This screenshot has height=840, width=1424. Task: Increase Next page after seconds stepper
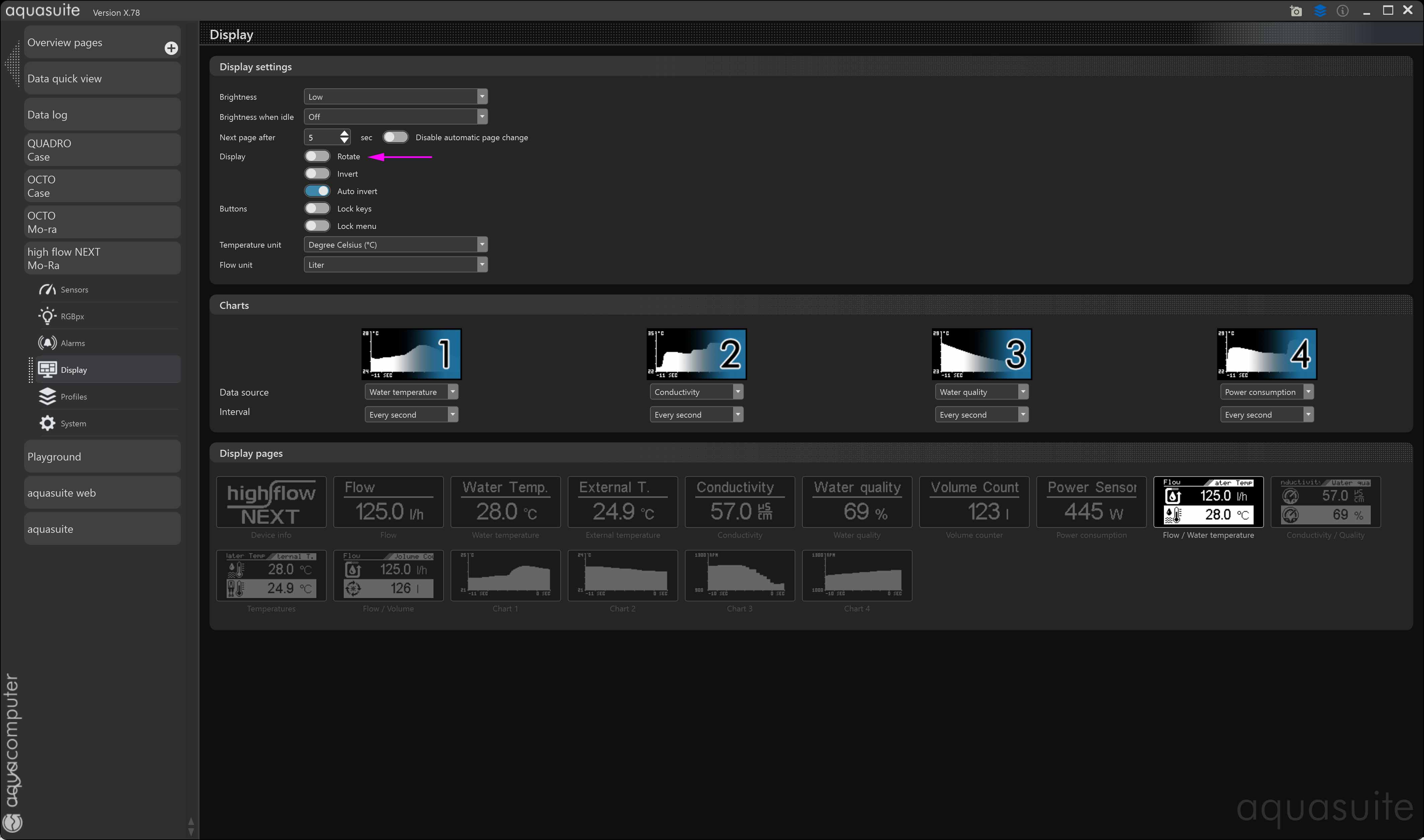tap(344, 133)
